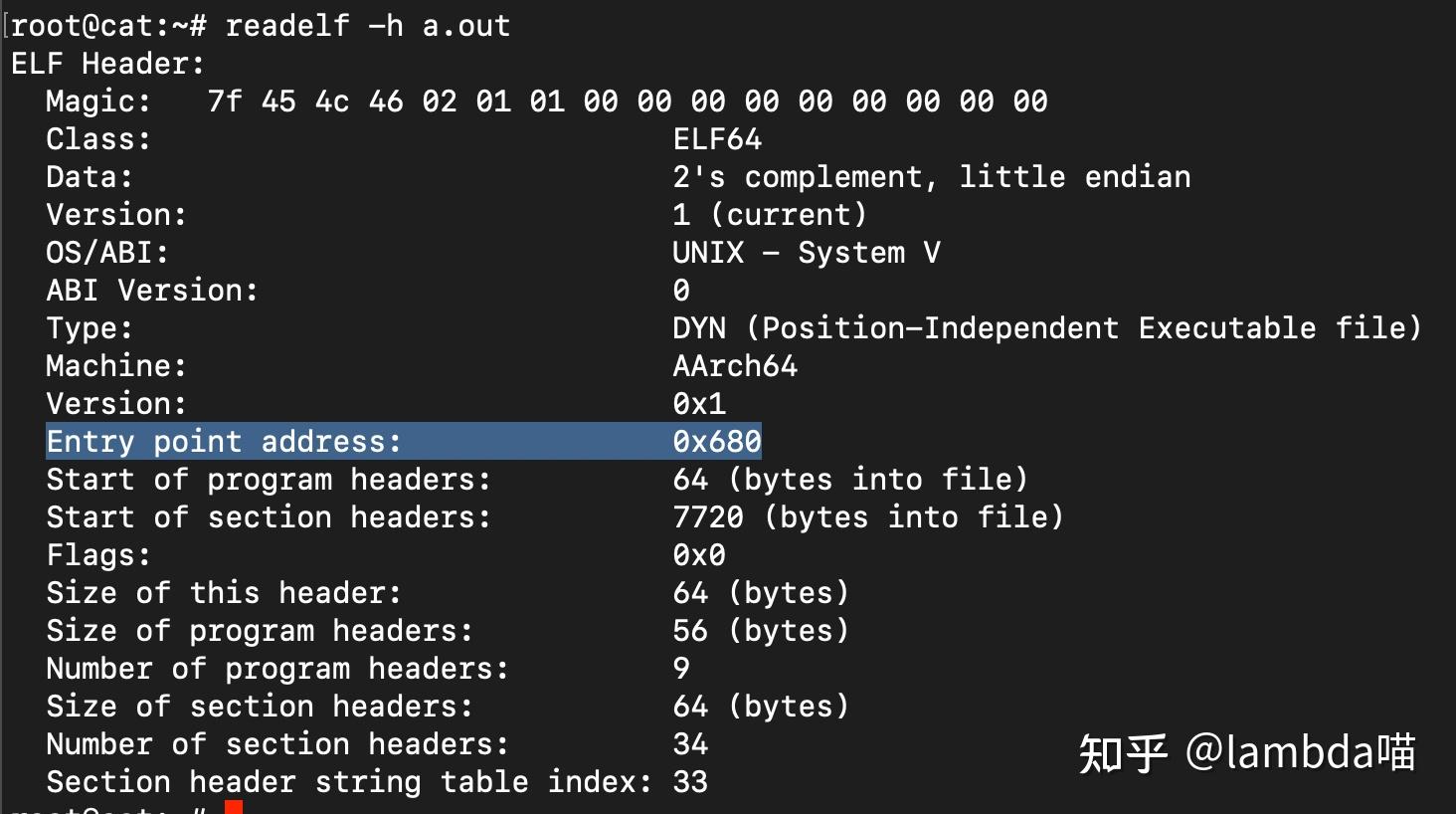Click the DYN Position-Independent Executable text

coord(1046,328)
